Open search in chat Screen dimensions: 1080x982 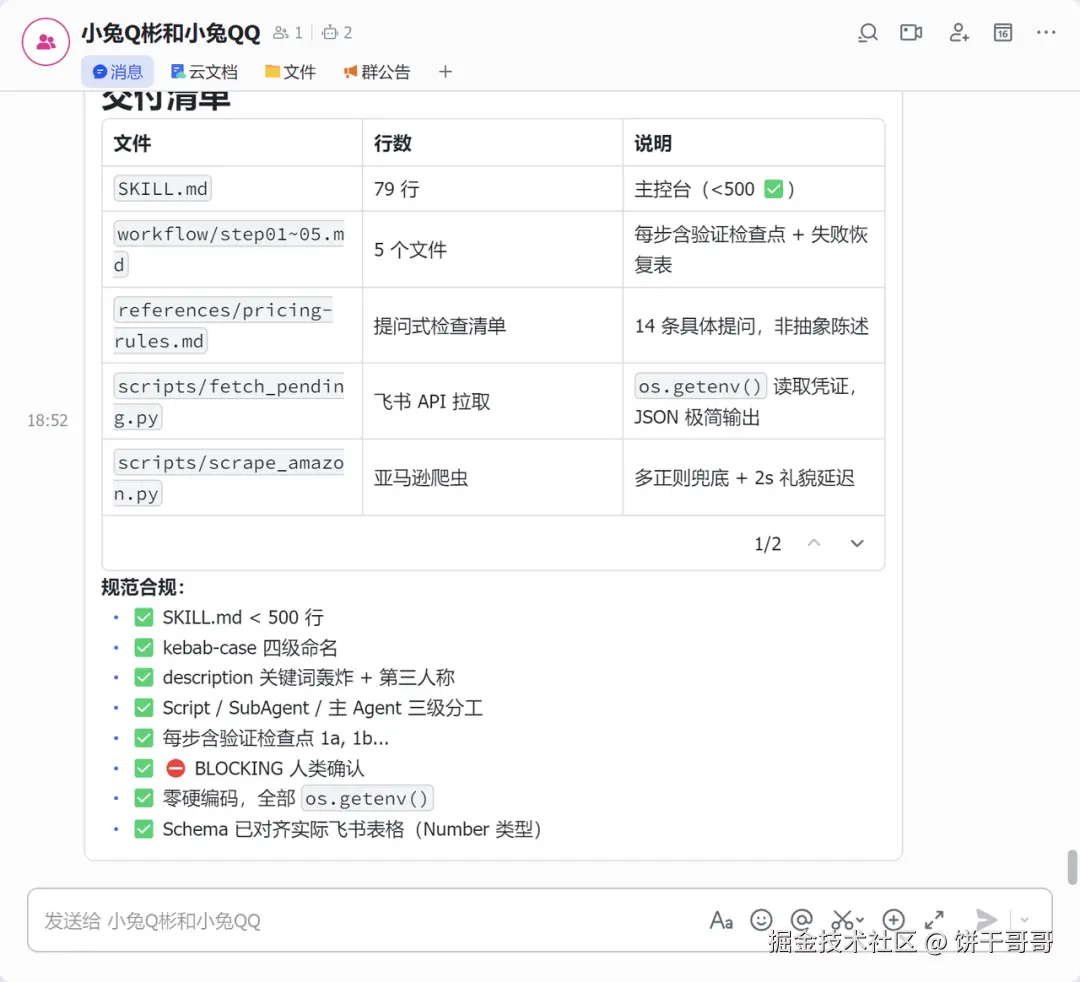tap(868, 32)
